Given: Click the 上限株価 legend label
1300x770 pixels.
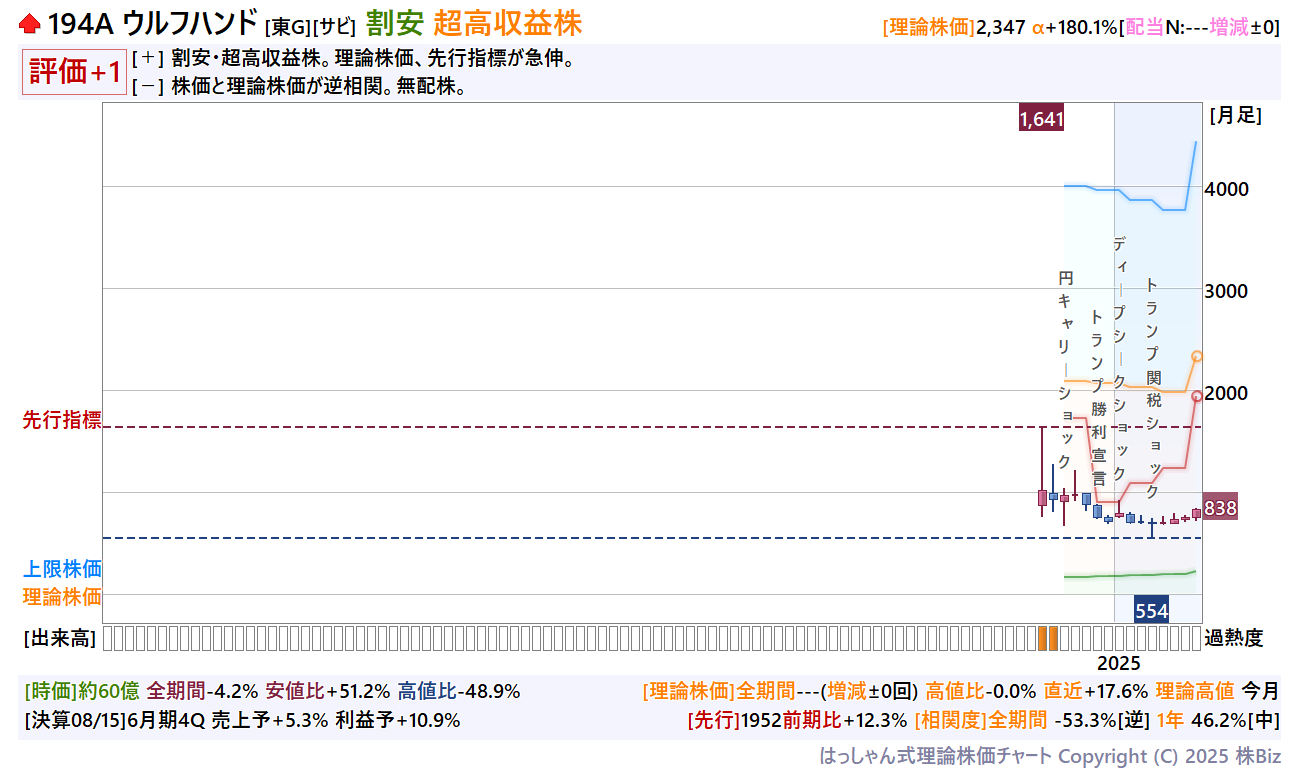Looking at the screenshot, I should click(x=62, y=569).
